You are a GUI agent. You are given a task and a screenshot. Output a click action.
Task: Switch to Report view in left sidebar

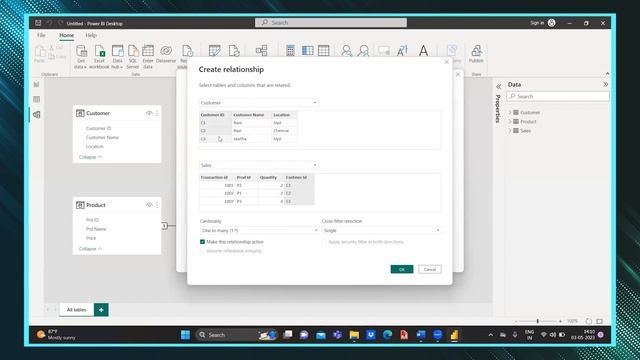click(36, 84)
